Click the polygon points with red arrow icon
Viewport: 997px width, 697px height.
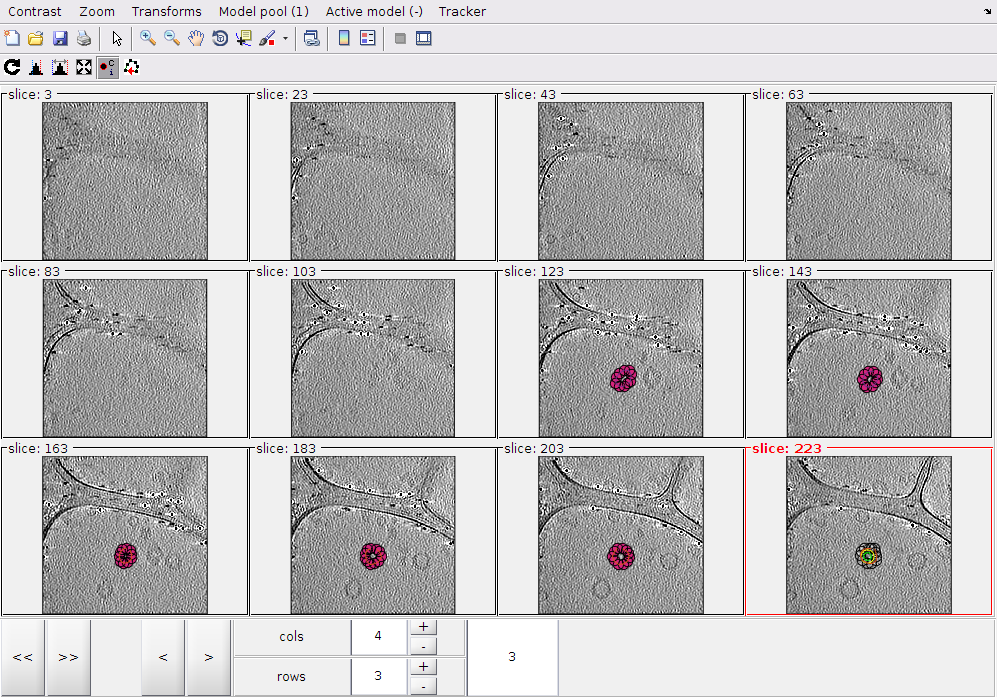(x=132, y=67)
